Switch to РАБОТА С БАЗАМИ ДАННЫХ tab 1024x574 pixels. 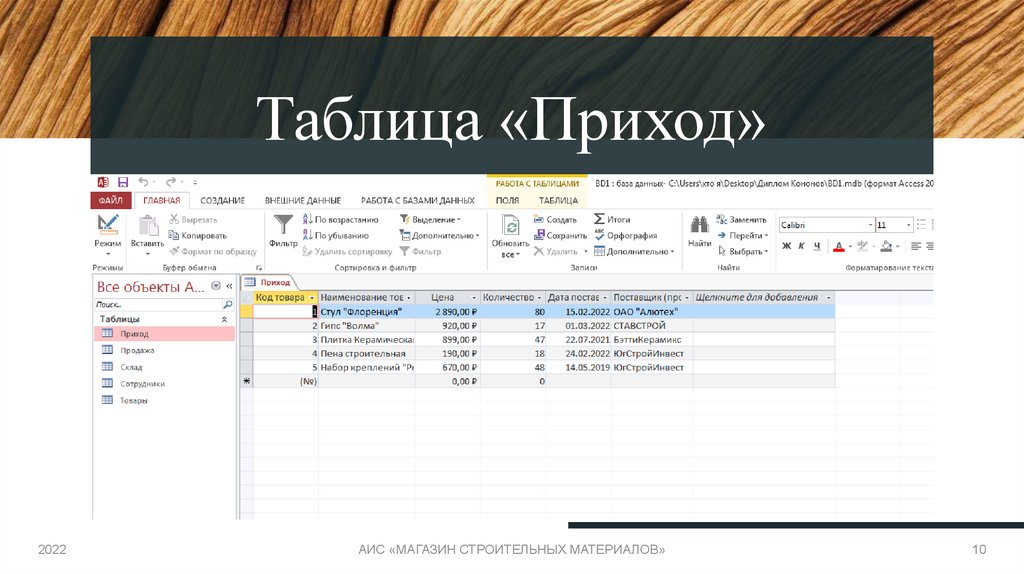click(418, 200)
